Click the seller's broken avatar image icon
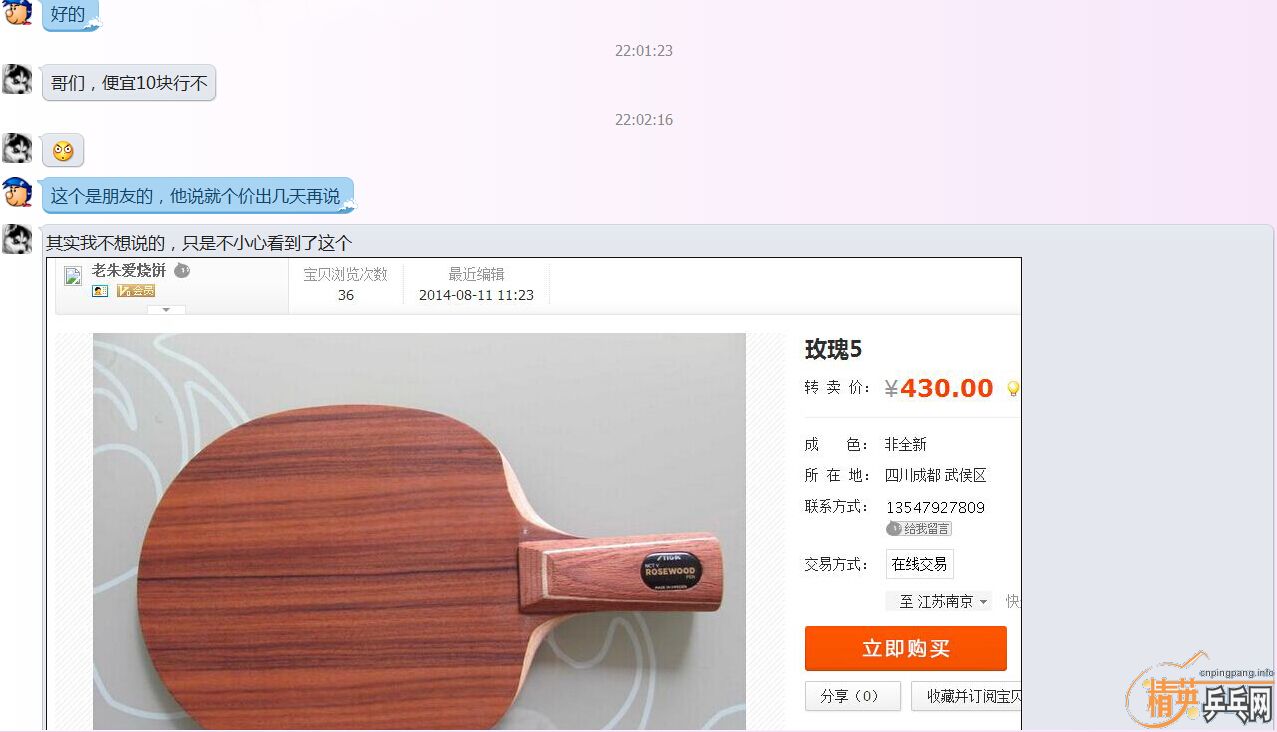 pos(72,276)
